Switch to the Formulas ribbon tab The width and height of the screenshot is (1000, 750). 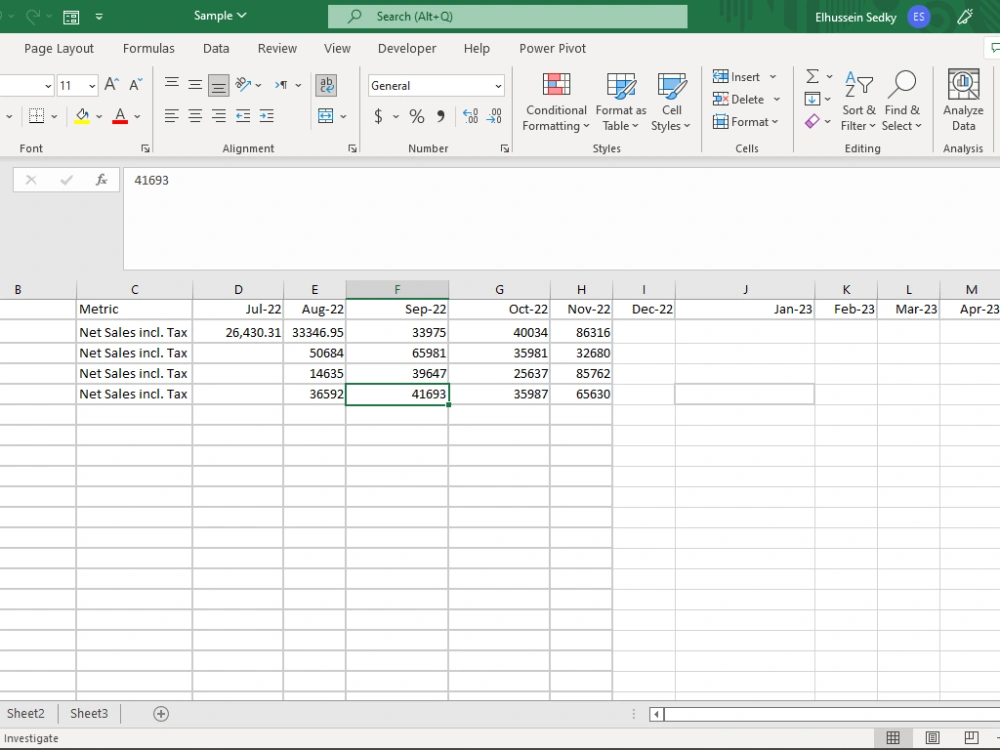148,48
